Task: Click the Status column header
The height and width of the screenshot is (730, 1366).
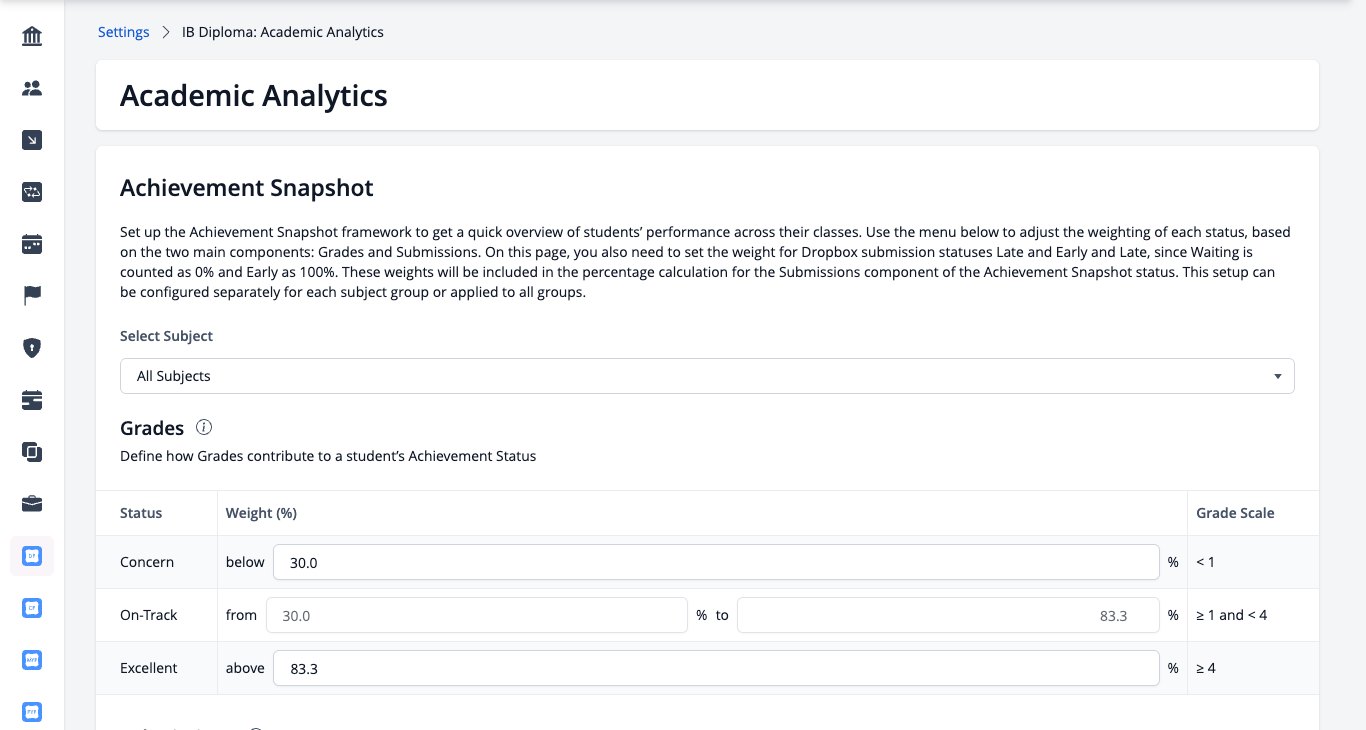Action: click(141, 513)
